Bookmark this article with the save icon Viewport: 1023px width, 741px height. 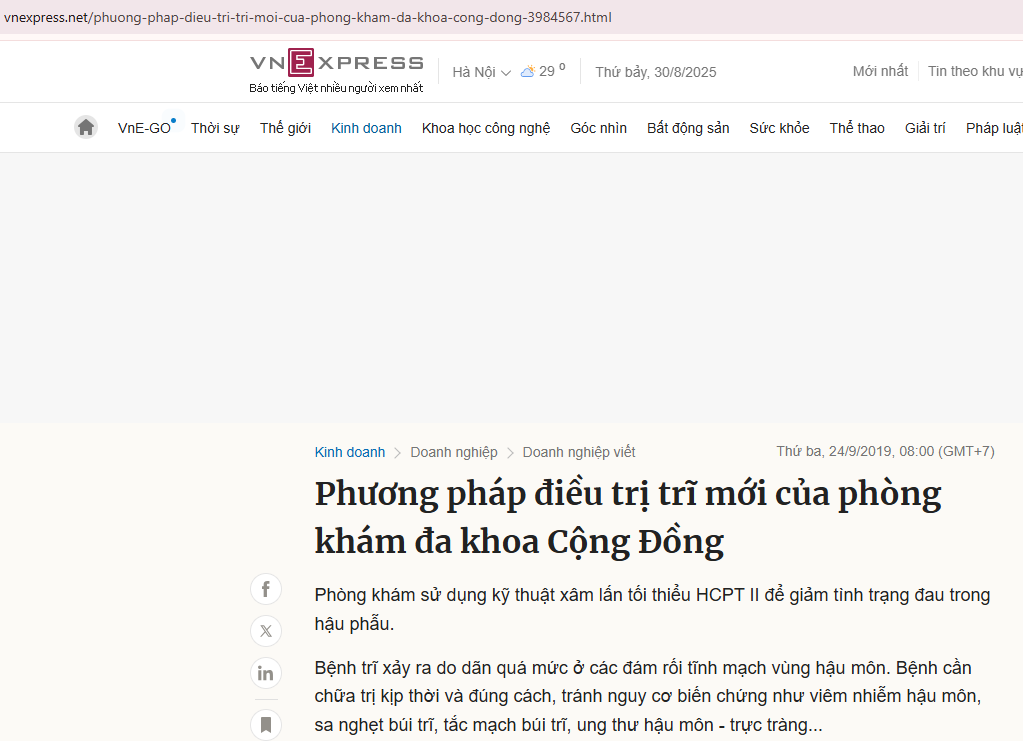pyautogui.click(x=266, y=723)
